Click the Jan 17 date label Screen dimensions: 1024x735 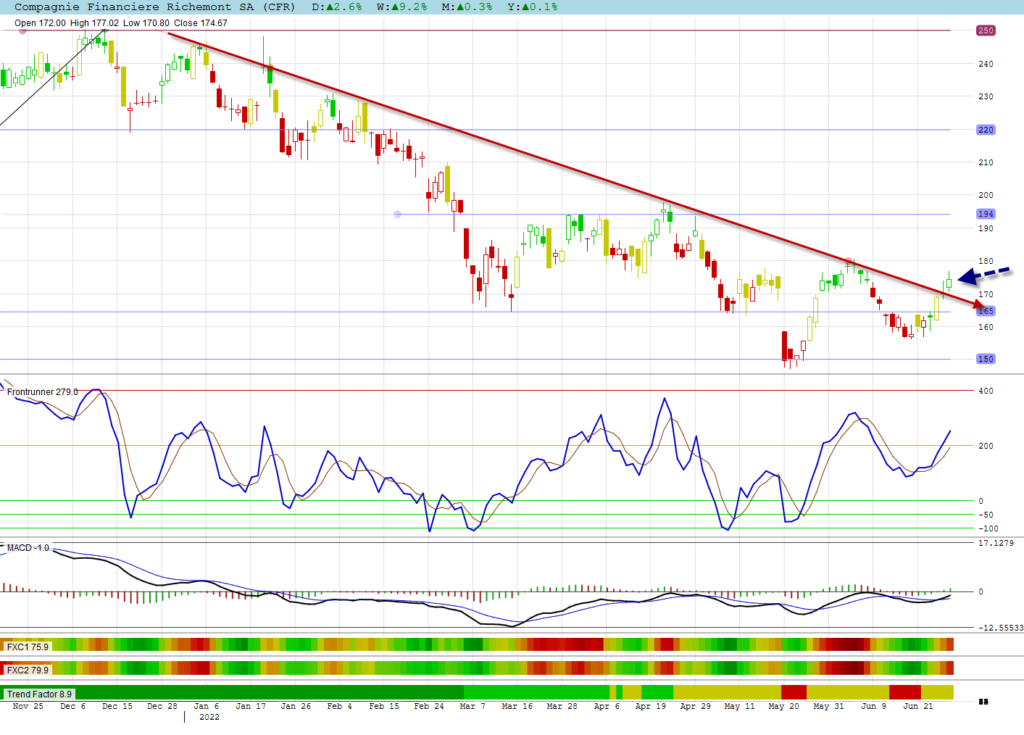(251, 706)
